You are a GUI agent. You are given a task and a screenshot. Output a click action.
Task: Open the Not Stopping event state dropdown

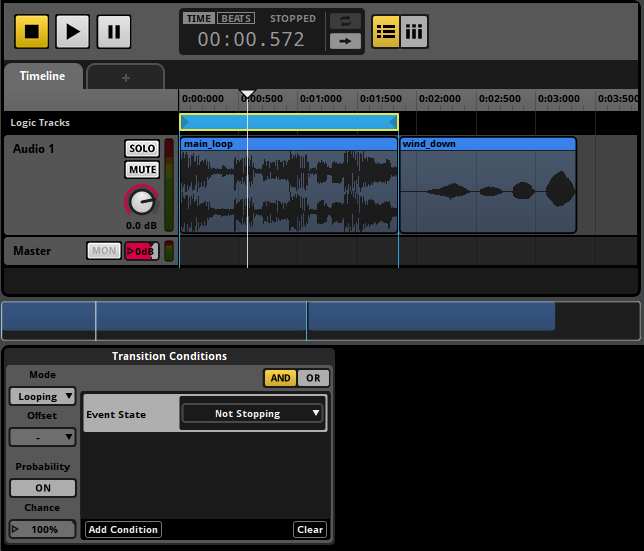click(x=252, y=413)
